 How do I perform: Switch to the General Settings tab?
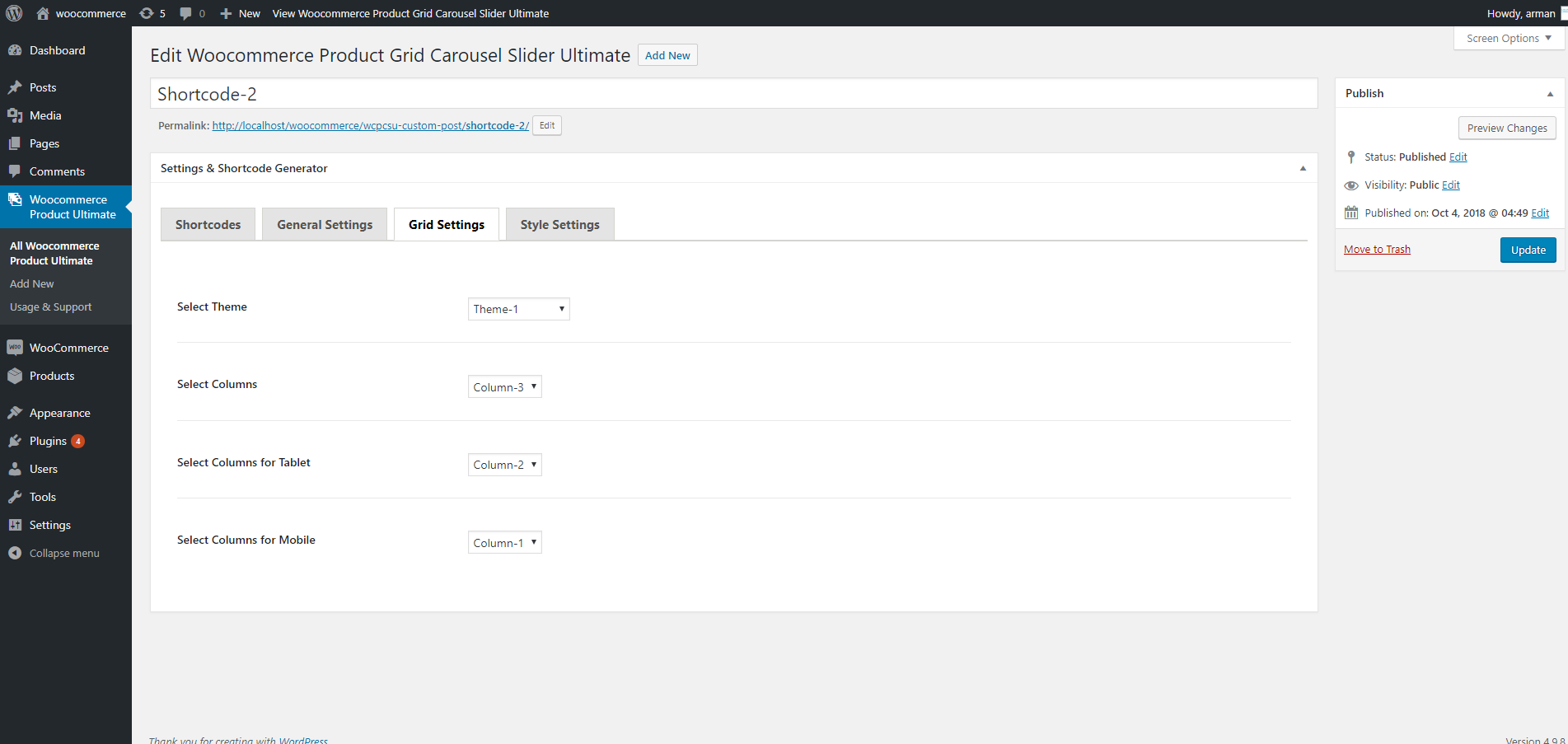click(x=325, y=225)
